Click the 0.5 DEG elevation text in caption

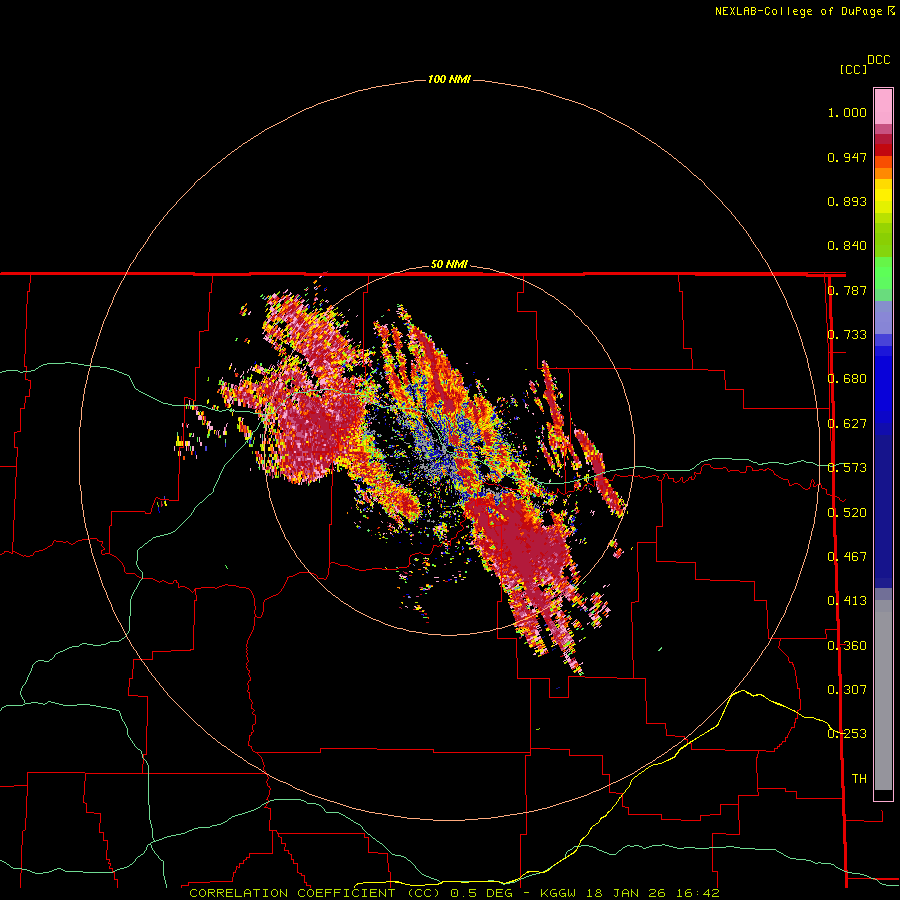(480, 893)
